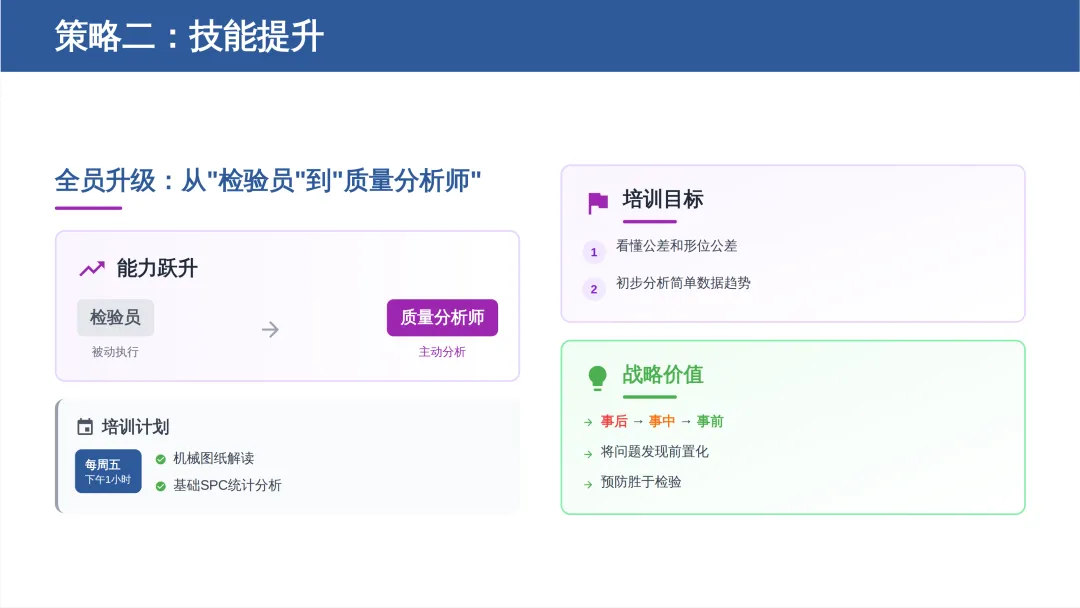The width and height of the screenshot is (1080, 608).
Task: Click the numbered circle 1 badge
Action: point(594,252)
